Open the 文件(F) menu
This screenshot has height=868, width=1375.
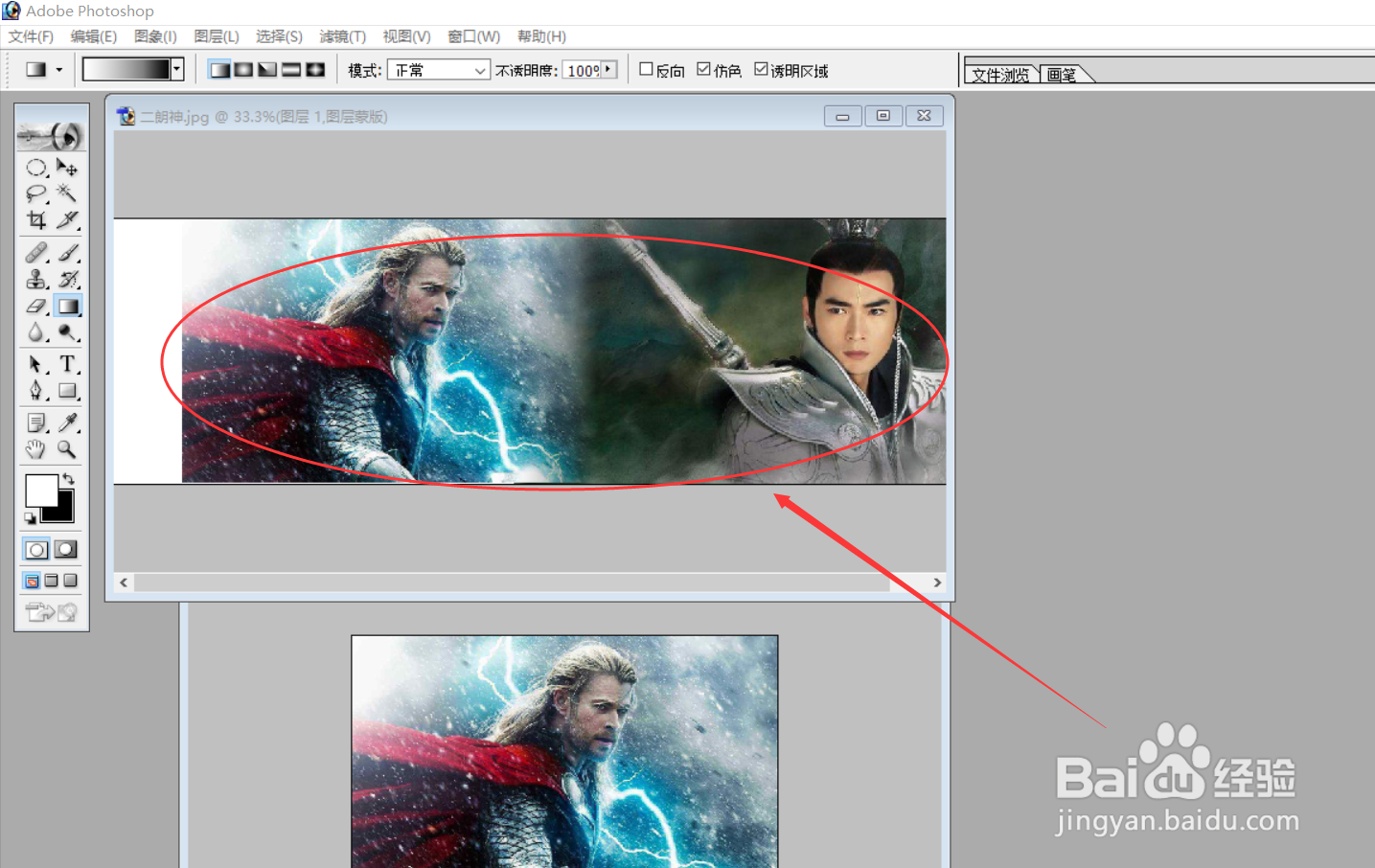pyautogui.click(x=31, y=36)
